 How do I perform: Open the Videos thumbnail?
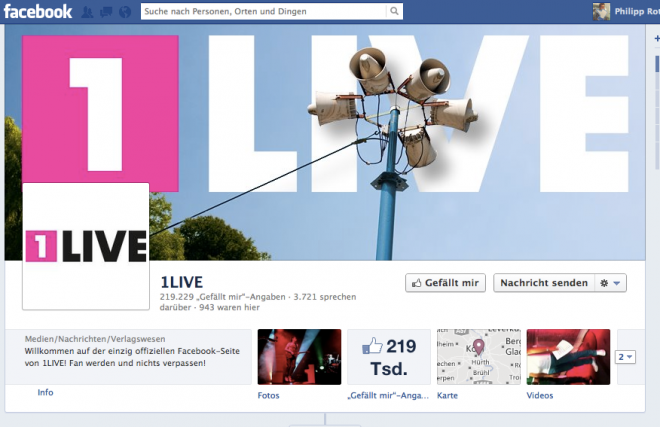[568, 357]
